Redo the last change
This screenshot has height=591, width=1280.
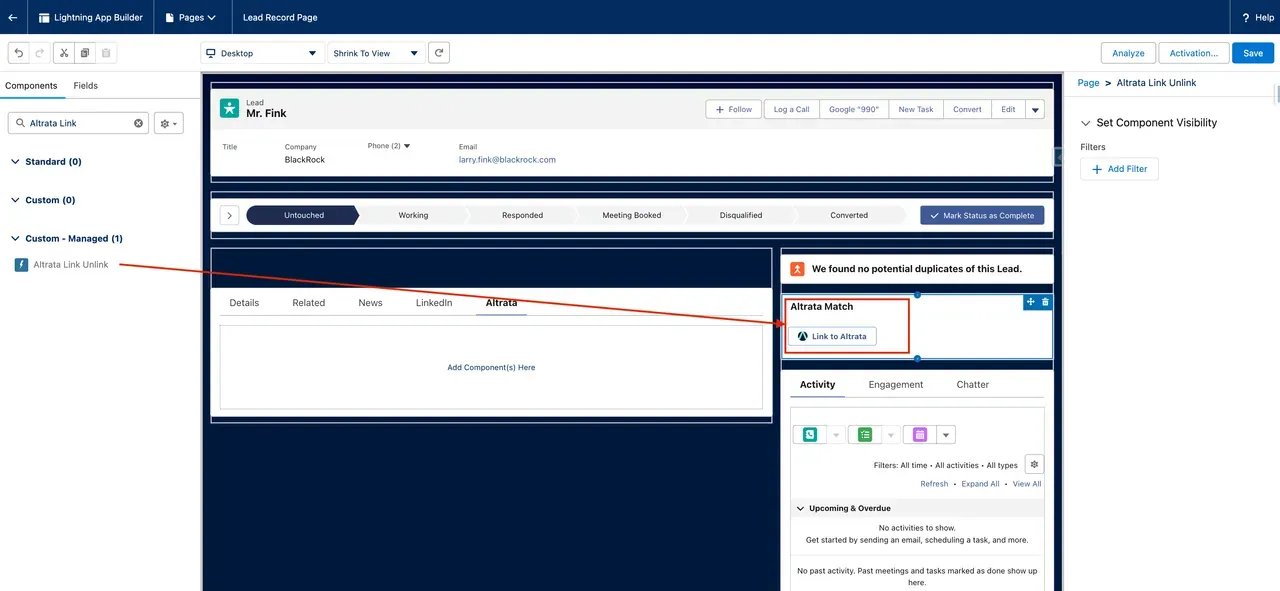point(40,53)
